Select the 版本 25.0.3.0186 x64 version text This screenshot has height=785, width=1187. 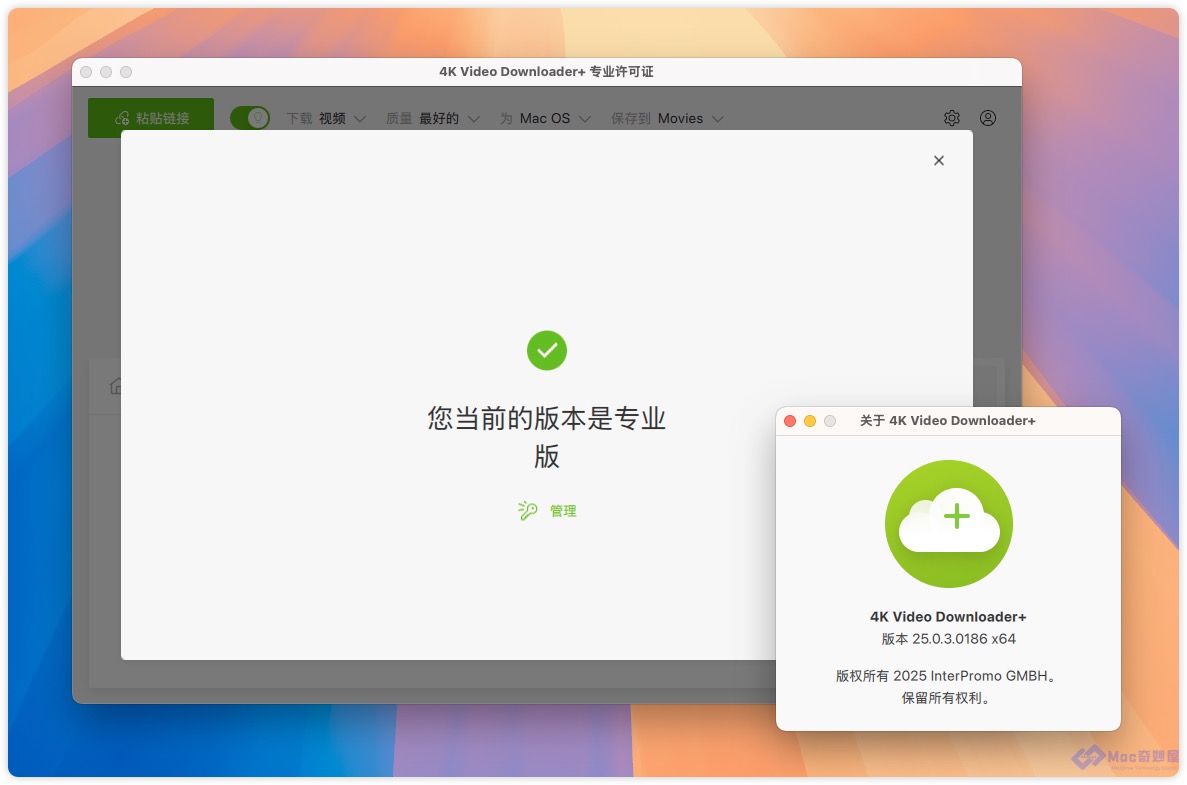point(949,639)
